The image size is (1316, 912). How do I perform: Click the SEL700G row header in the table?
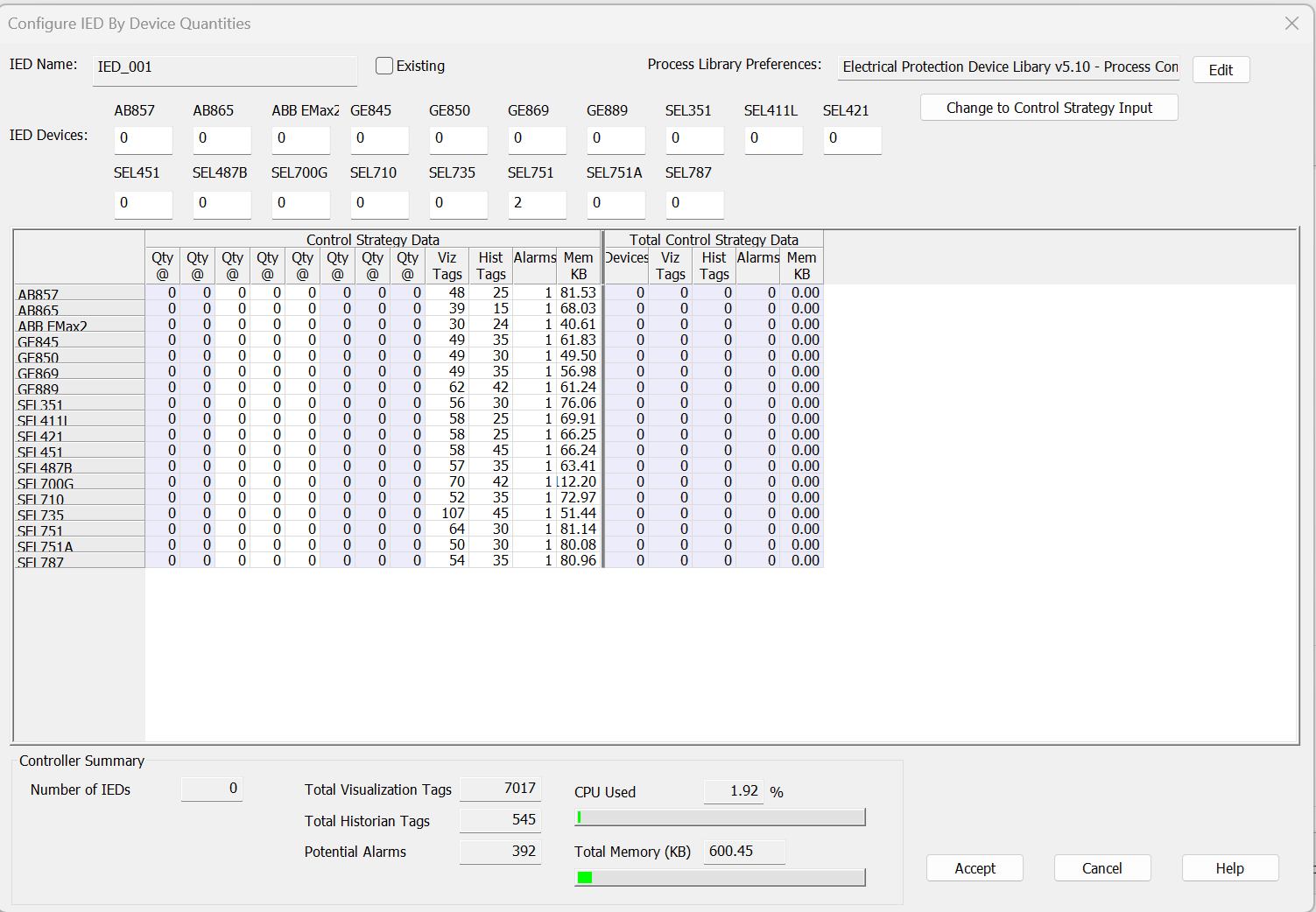pos(80,482)
